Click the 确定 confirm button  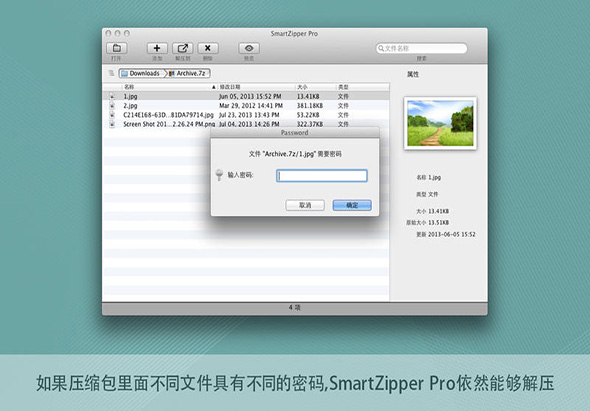352,205
